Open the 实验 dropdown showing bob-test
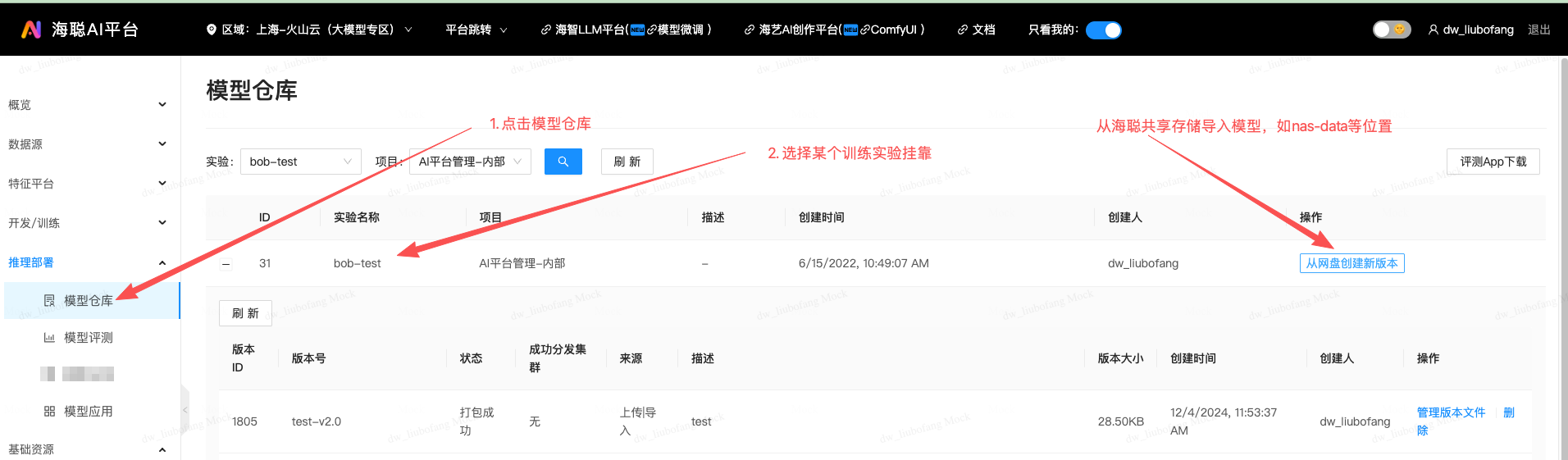Image resolution: width=1568 pixels, height=460 pixels. click(x=300, y=162)
